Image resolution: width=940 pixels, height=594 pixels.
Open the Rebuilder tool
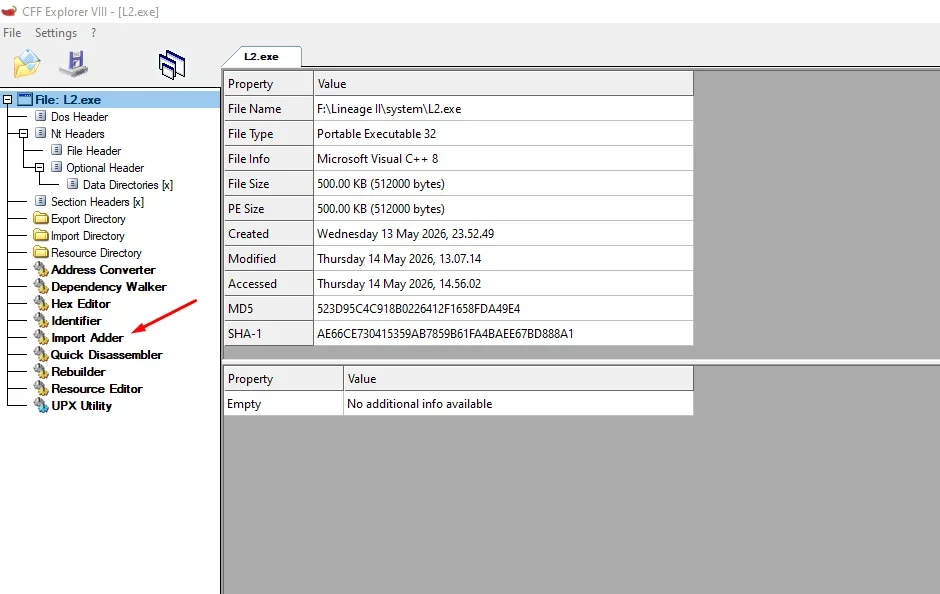[78, 372]
